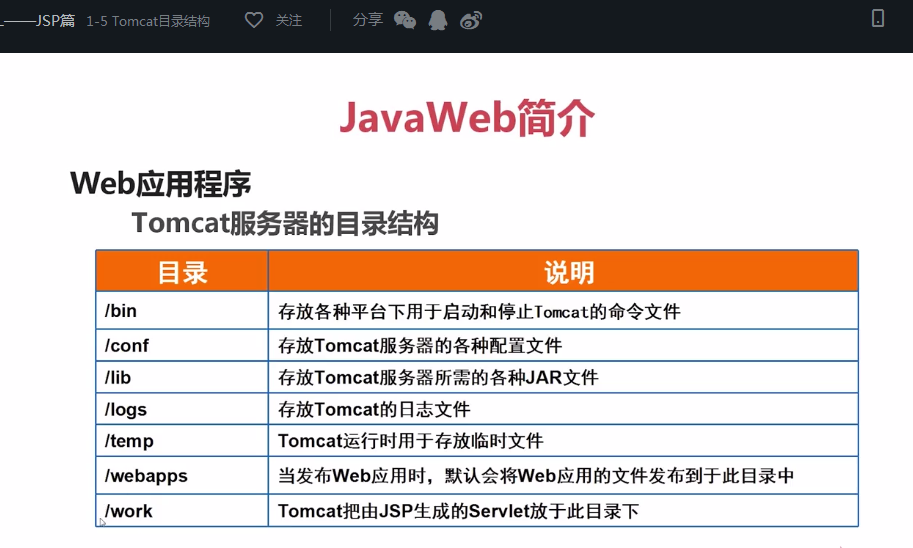
Task: Click the 关注 follow label
Action: (289, 20)
